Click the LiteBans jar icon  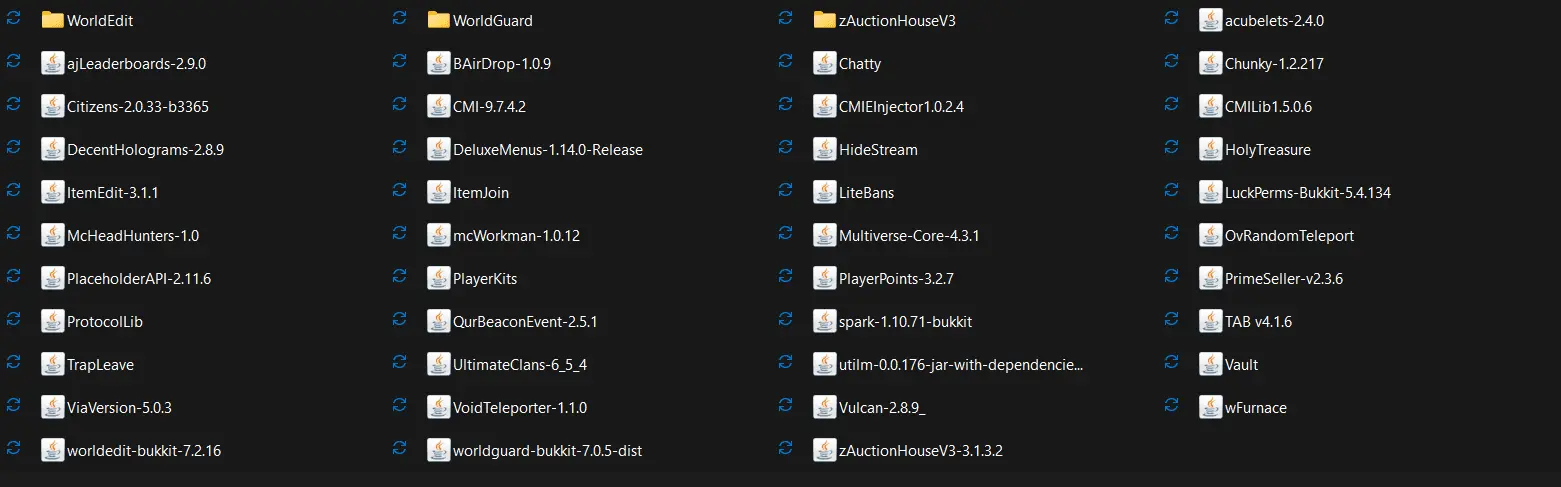pos(825,192)
